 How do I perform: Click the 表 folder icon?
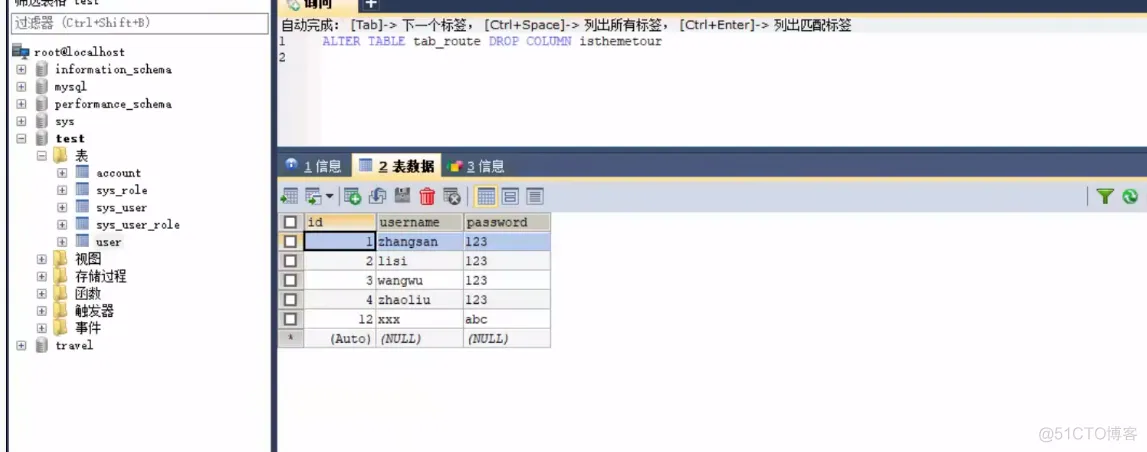click(x=61, y=155)
